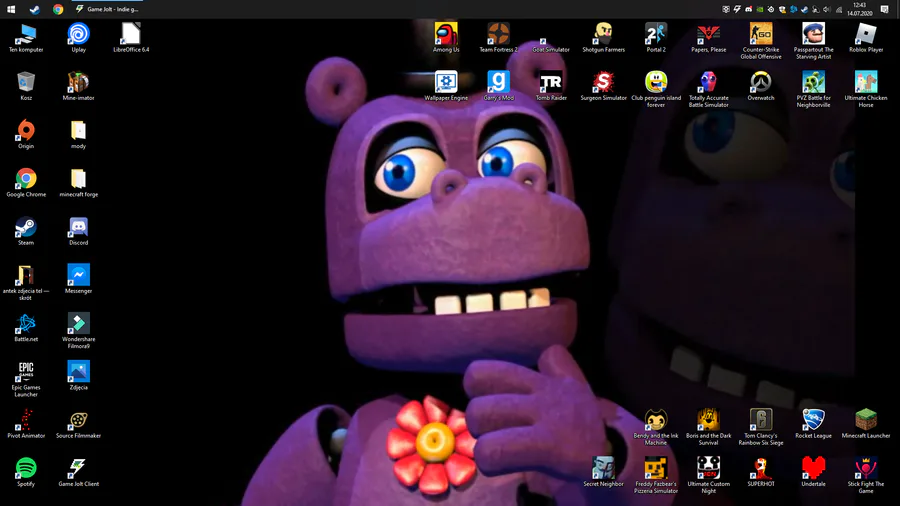
Task: Click the Kosz recycle bin icon
Action: pos(26,86)
